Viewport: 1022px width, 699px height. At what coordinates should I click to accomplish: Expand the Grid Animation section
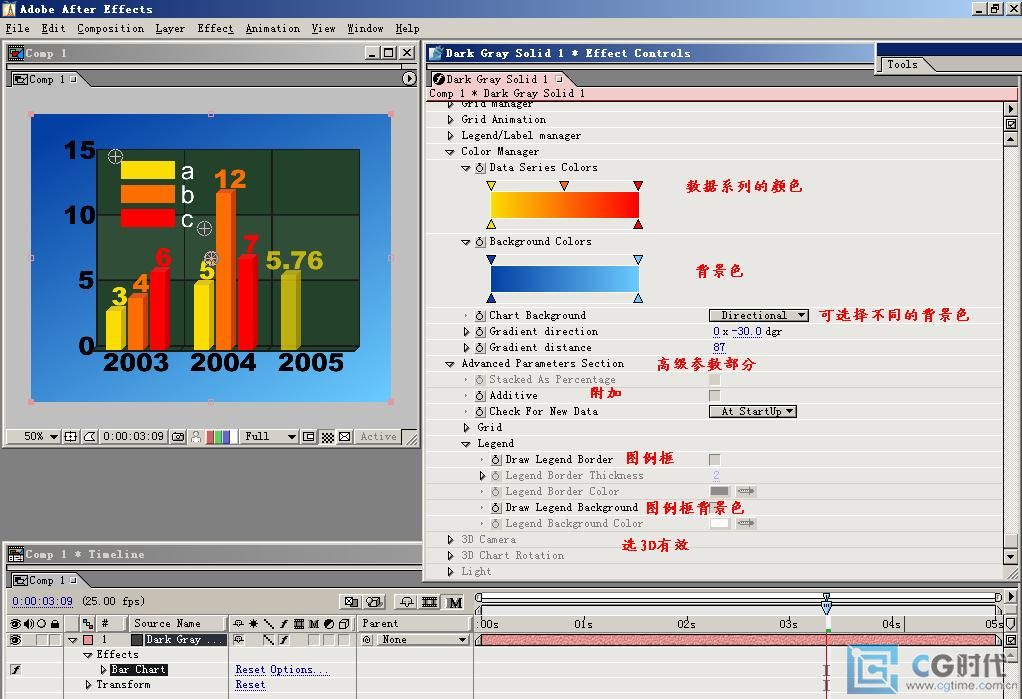450,119
